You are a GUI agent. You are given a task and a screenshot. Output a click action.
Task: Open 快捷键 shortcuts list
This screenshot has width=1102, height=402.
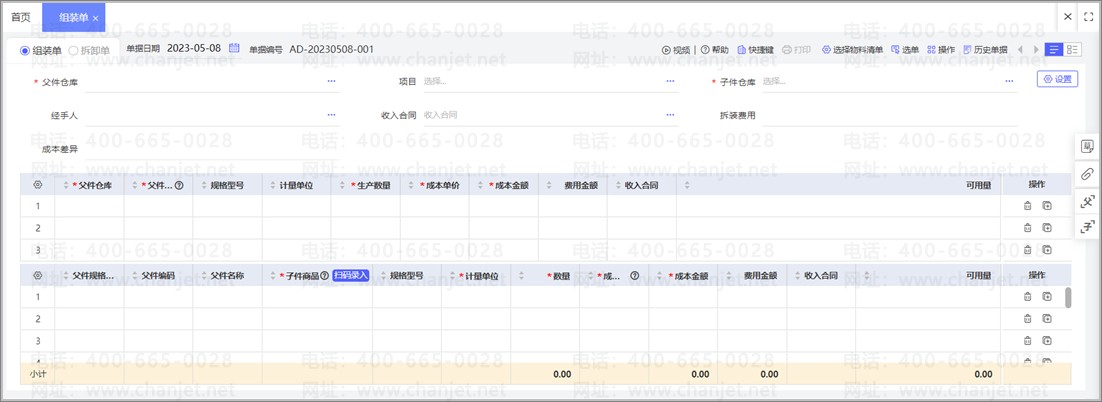(x=756, y=50)
